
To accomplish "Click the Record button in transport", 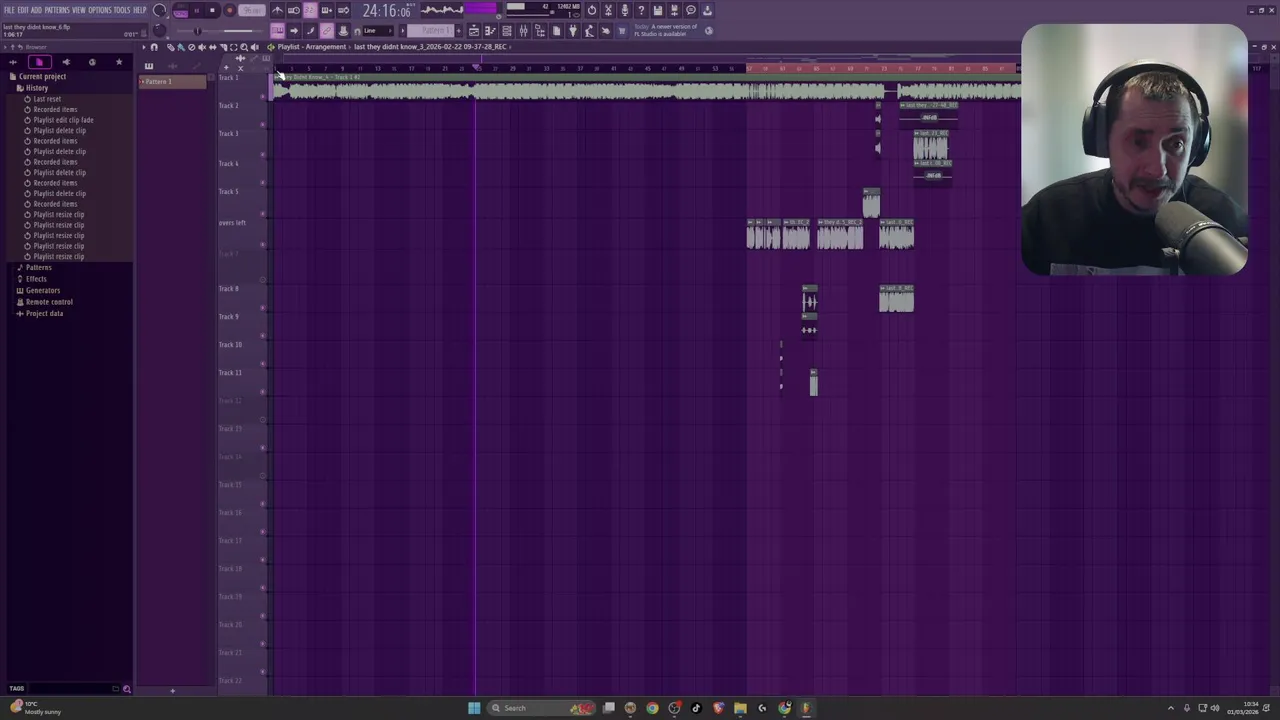I will pyautogui.click(x=230, y=10).
